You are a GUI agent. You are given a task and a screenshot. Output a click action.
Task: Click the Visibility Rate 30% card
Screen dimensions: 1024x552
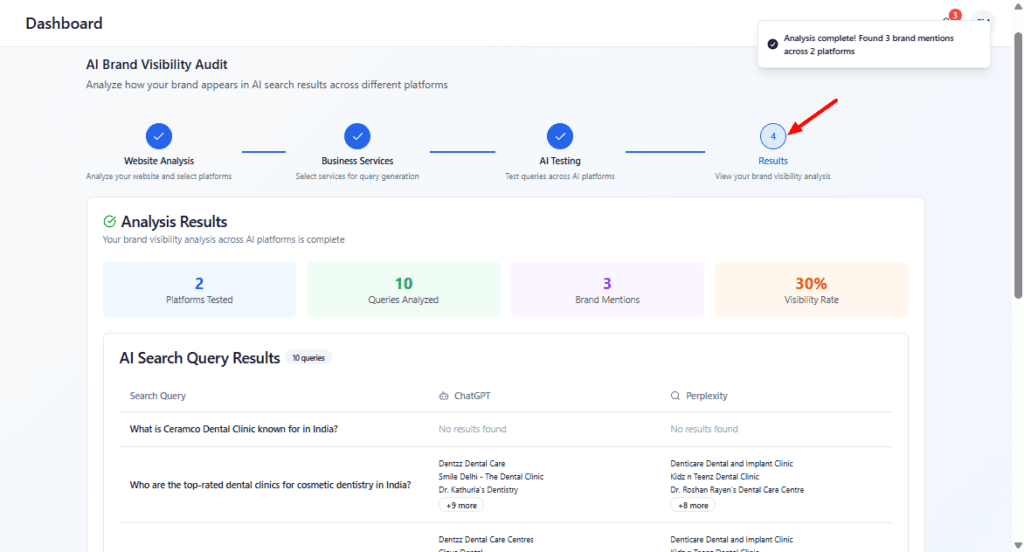point(811,289)
